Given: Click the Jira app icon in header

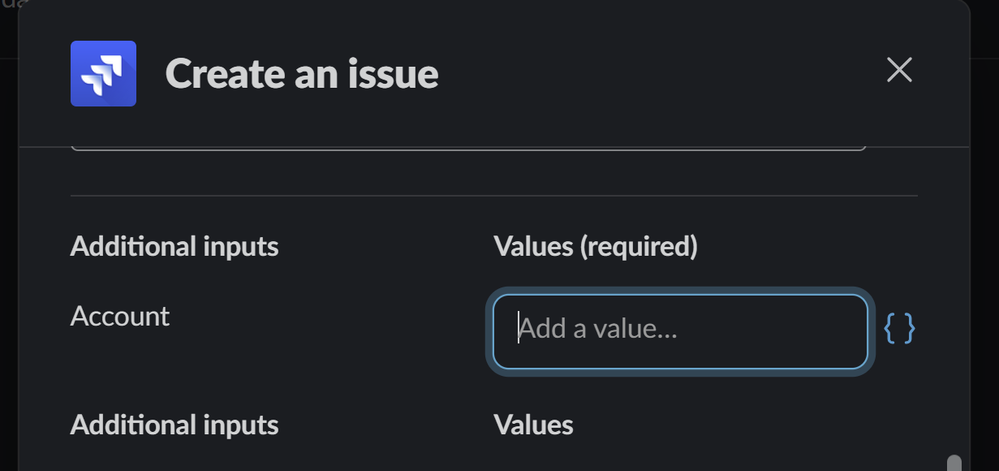Looking at the screenshot, I should pyautogui.click(x=103, y=73).
